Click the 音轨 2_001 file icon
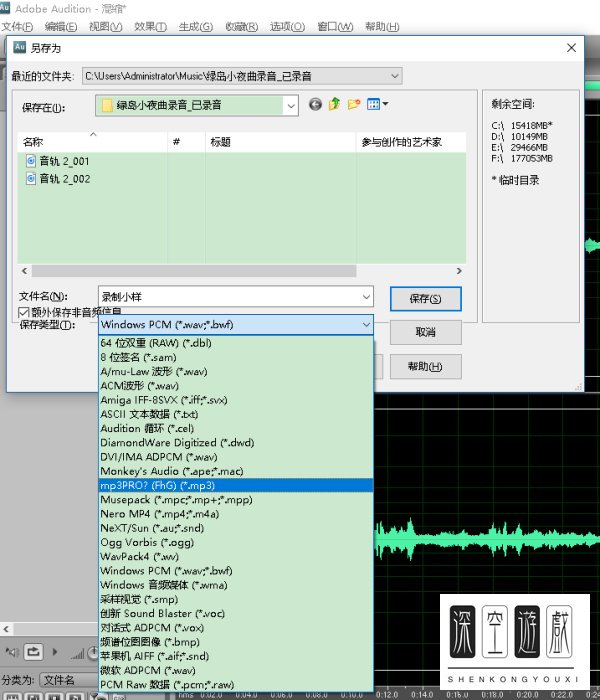600x700 pixels. [31, 161]
